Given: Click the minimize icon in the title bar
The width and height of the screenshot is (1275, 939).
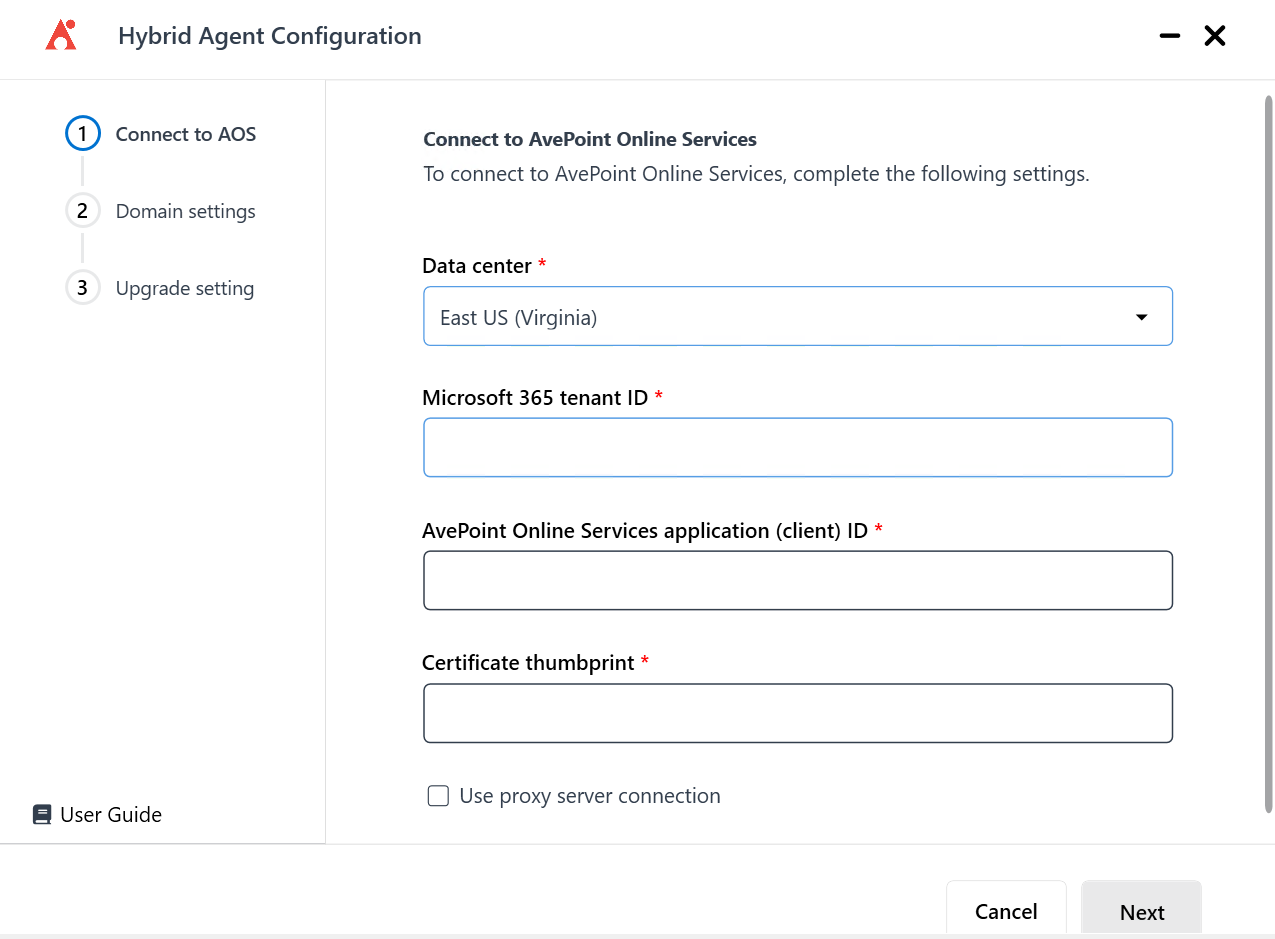Looking at the screenshot, I should [1169, 35].
